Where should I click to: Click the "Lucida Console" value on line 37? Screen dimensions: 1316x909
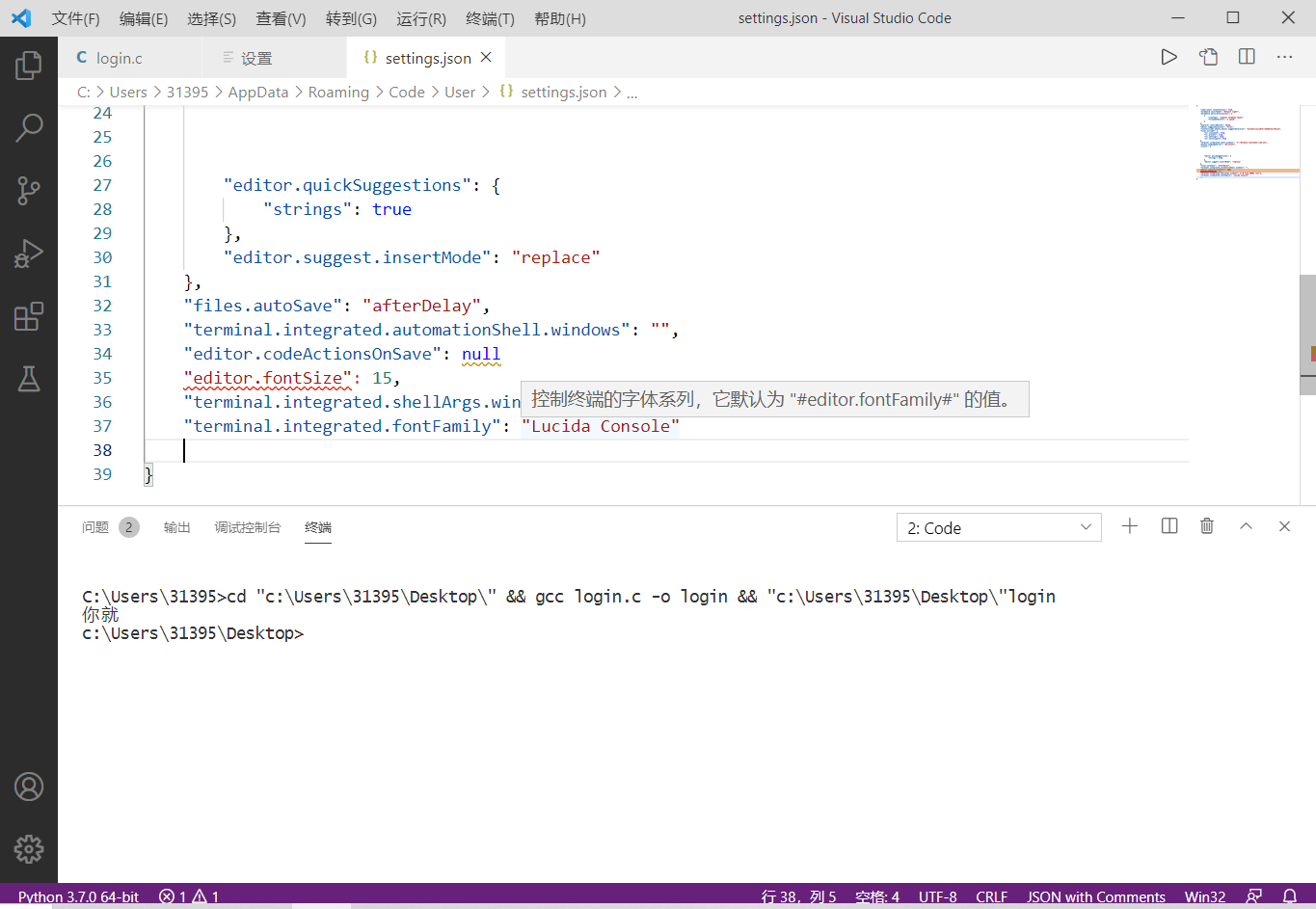click(x=601, y=426)
